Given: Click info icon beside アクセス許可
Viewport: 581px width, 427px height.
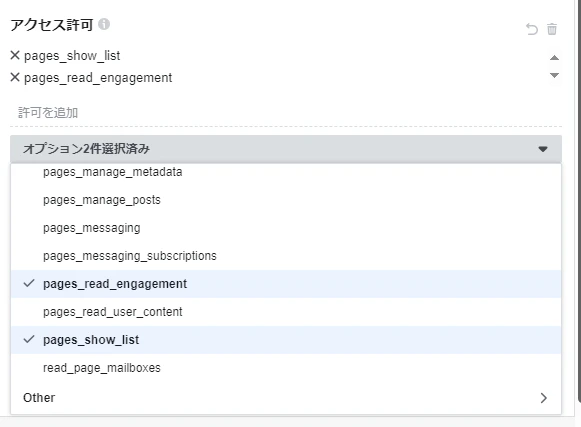Looking at the screenshot, I should pyautogui.click(x=104, y=24).
